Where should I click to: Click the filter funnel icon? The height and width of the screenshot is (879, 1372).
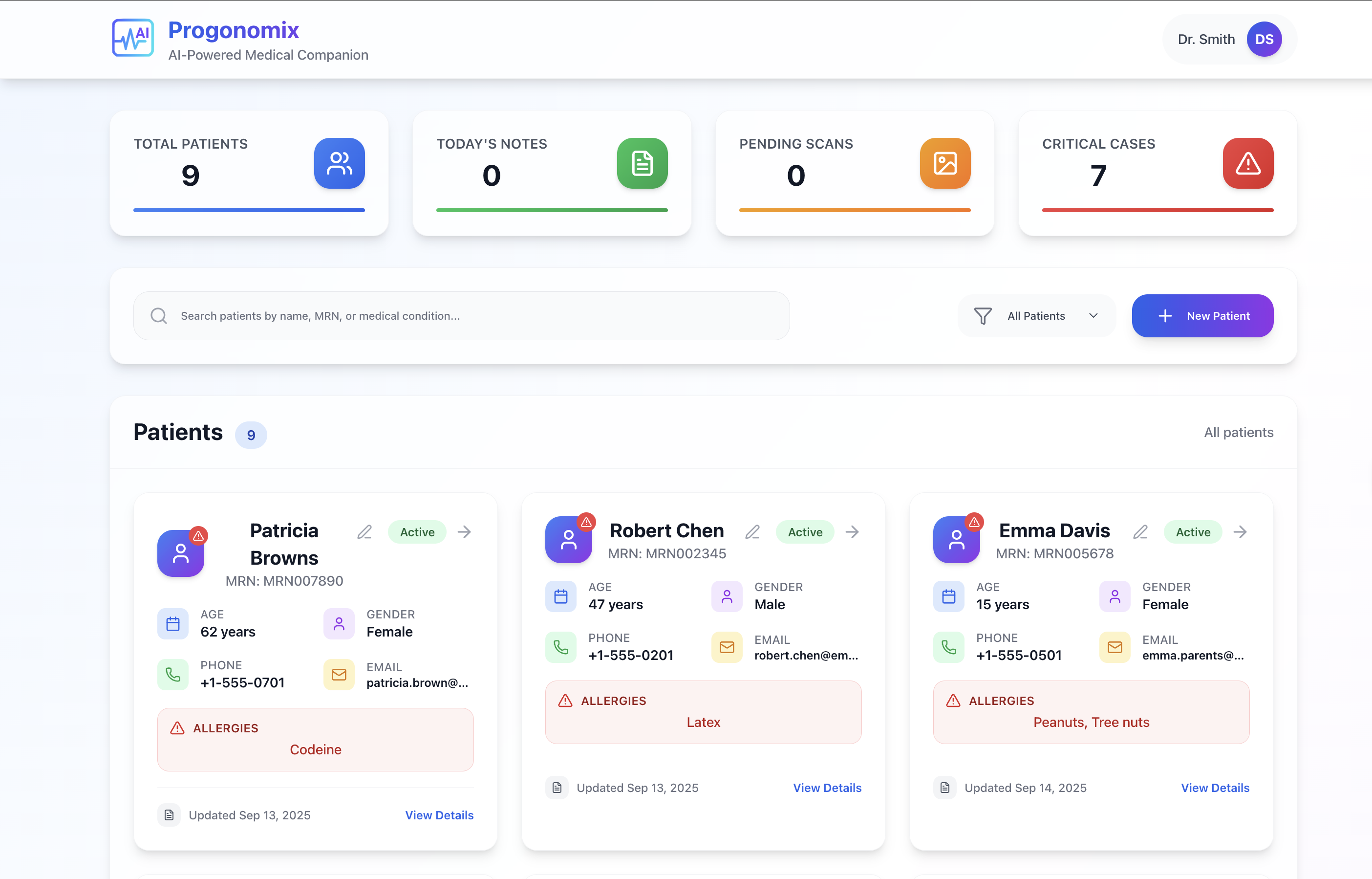point(983,316)
